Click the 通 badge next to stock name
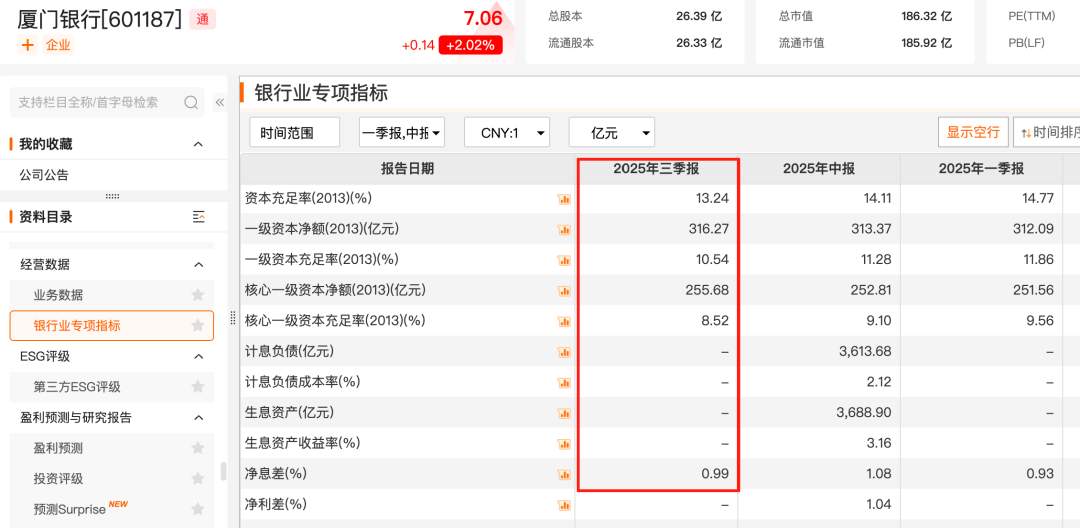 click(202, 19)
